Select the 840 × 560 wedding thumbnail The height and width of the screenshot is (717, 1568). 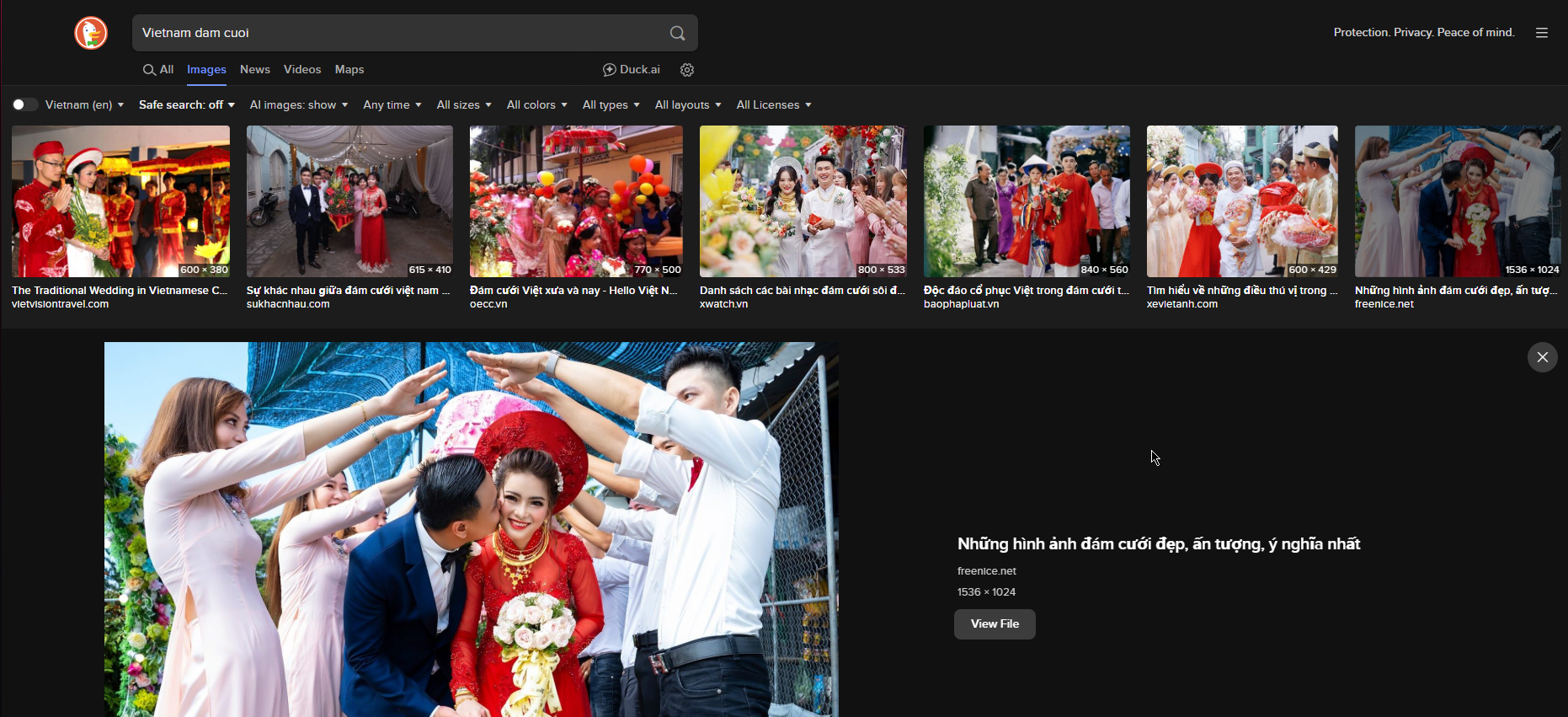click(x=1027, y=201)
